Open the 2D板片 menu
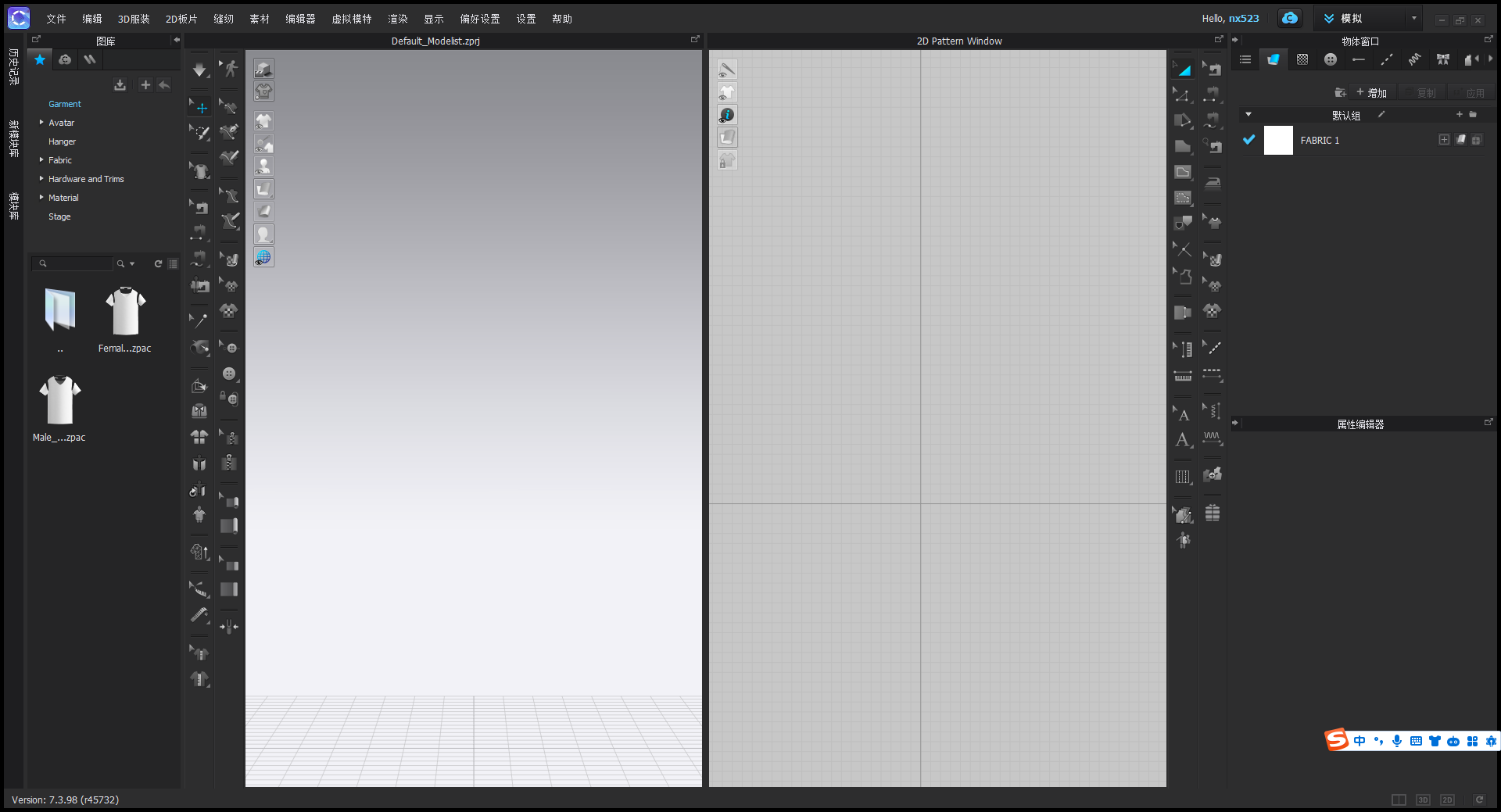Image resolution: width=1501 pixels, height=812 pixels. click(x=181, y=19)
